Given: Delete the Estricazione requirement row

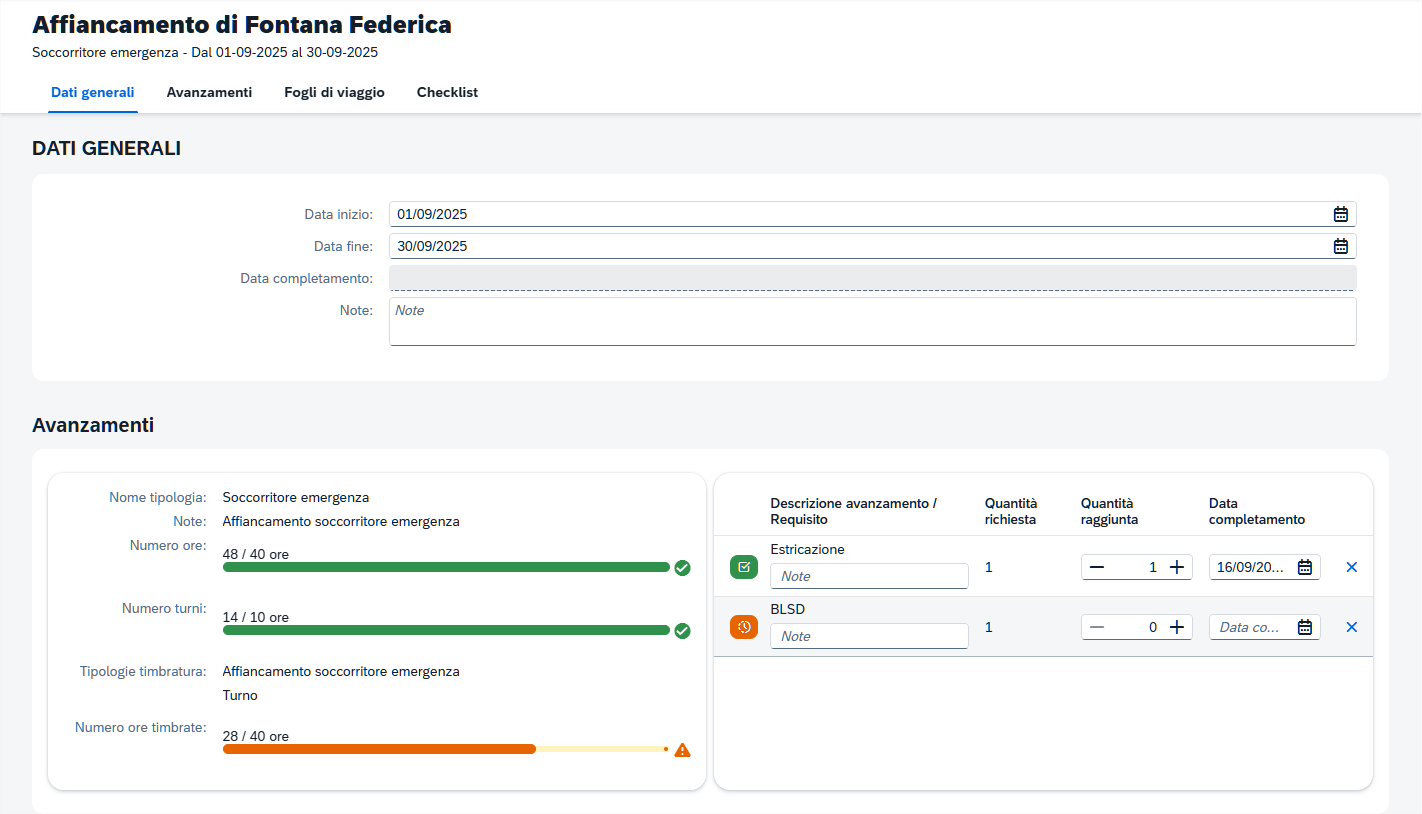Looking at the screenshot, I should (1351, 567).
